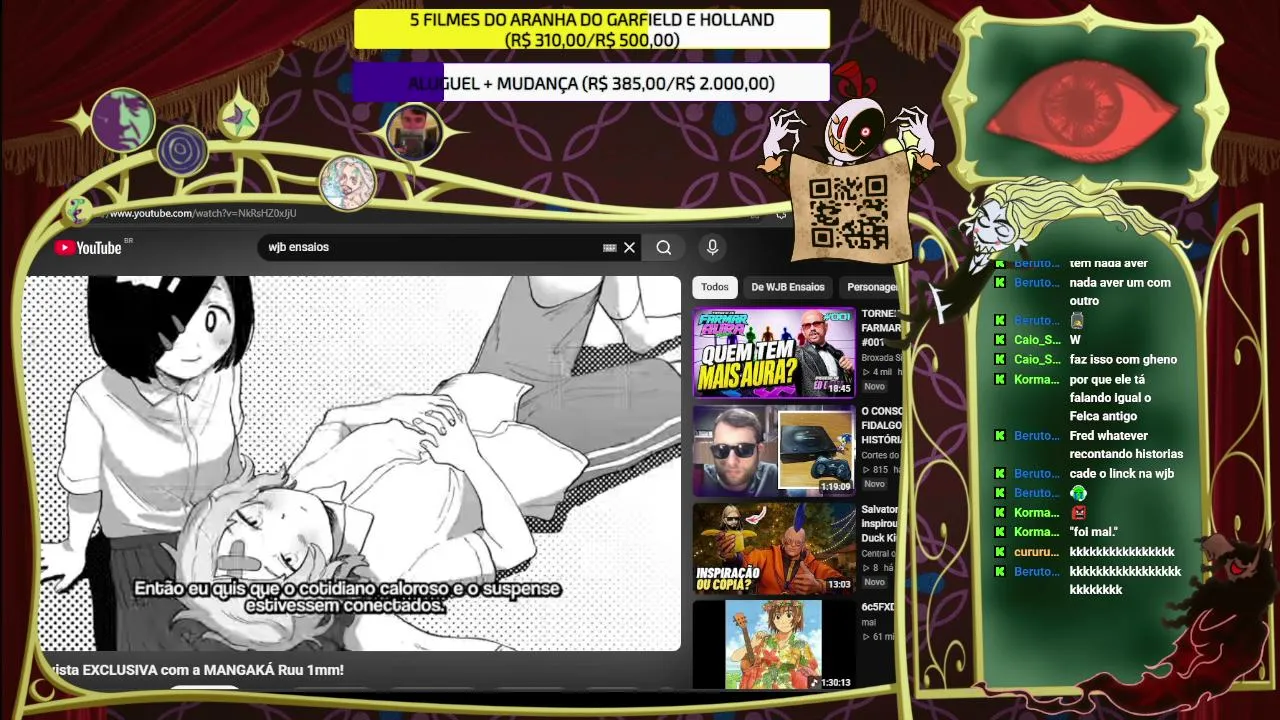Click Caio_S username beside "faz isso com gheno"
This screenshot has width=1280, height=720.
click(x=1037, y=359)
